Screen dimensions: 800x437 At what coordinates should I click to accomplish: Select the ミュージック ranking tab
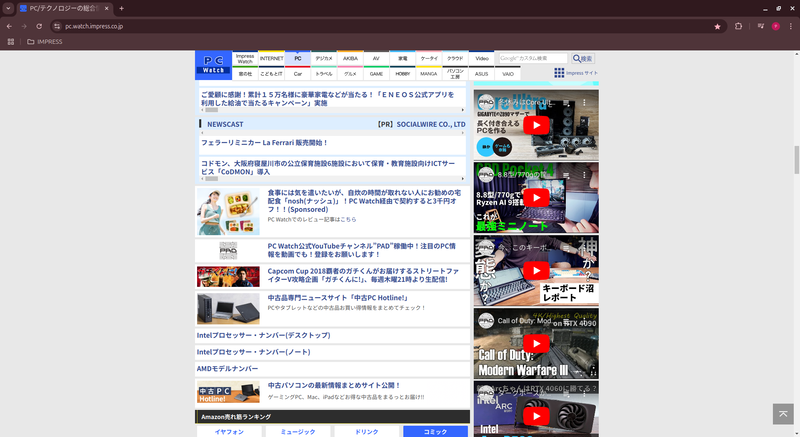click(x=298, y=431)
